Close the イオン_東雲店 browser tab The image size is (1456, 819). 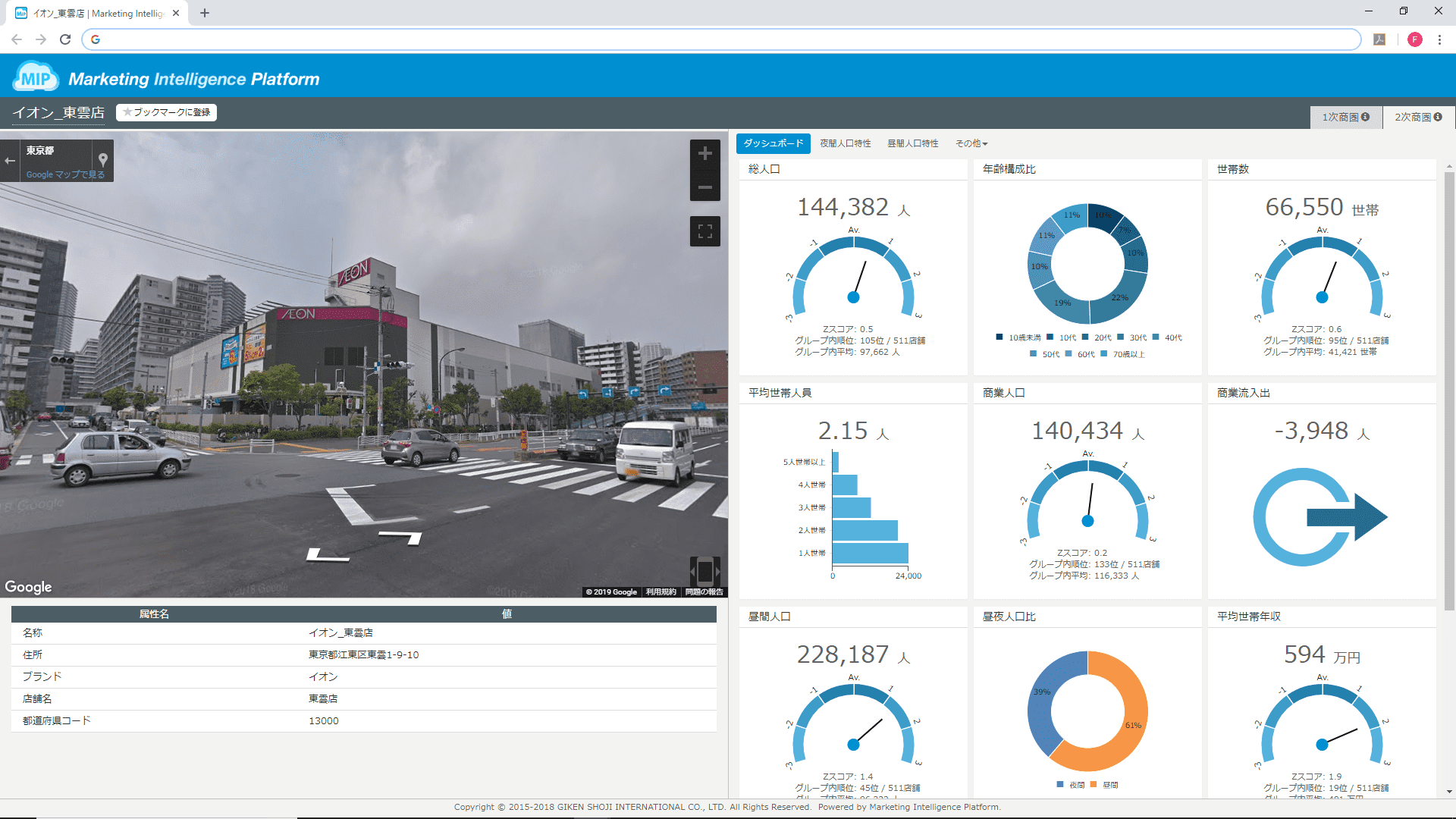(x=176, y=13)
